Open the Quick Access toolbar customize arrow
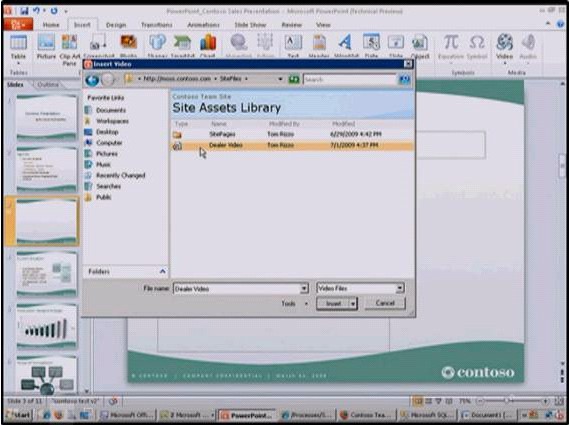 pos(66,11)
